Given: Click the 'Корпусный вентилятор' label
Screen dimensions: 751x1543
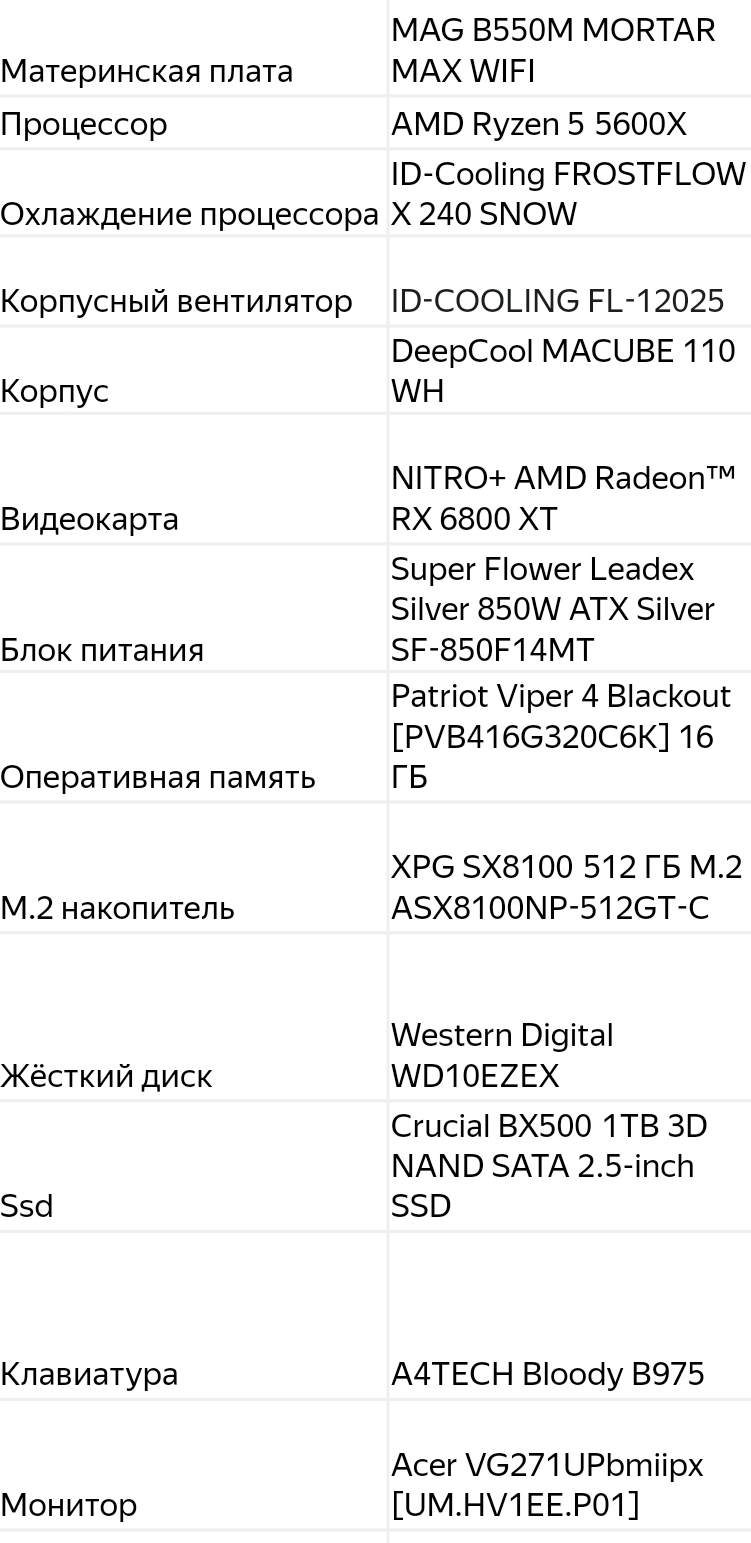Looking at the screenshot, I should (176, 301).
